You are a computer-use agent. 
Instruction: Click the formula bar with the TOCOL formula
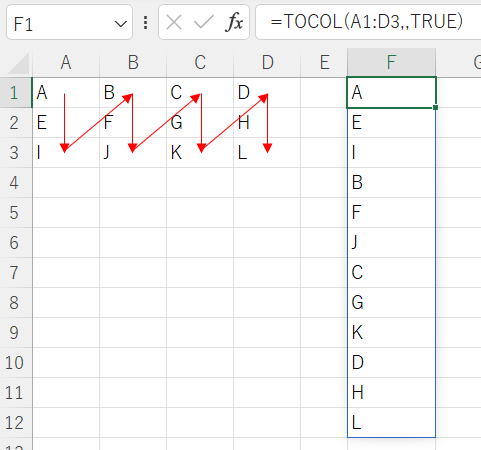point(368,22)
